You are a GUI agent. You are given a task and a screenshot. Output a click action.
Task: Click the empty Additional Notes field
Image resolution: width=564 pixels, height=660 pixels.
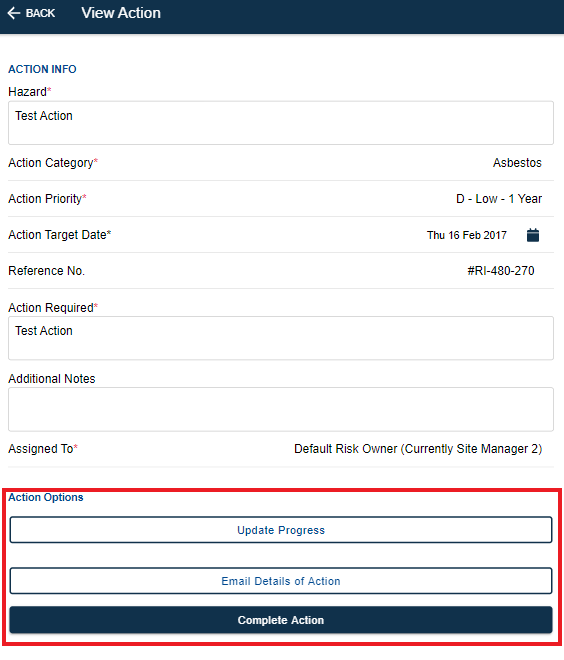(281, 409)
